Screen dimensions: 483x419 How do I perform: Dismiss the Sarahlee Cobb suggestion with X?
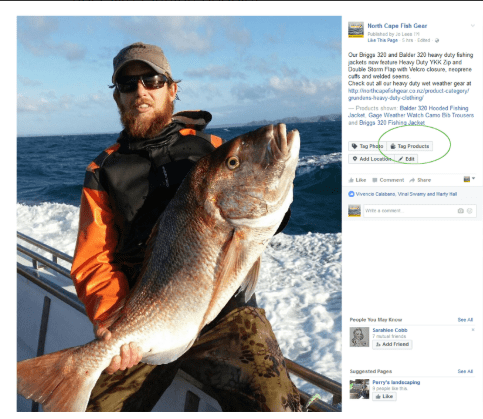click(473, 330)
